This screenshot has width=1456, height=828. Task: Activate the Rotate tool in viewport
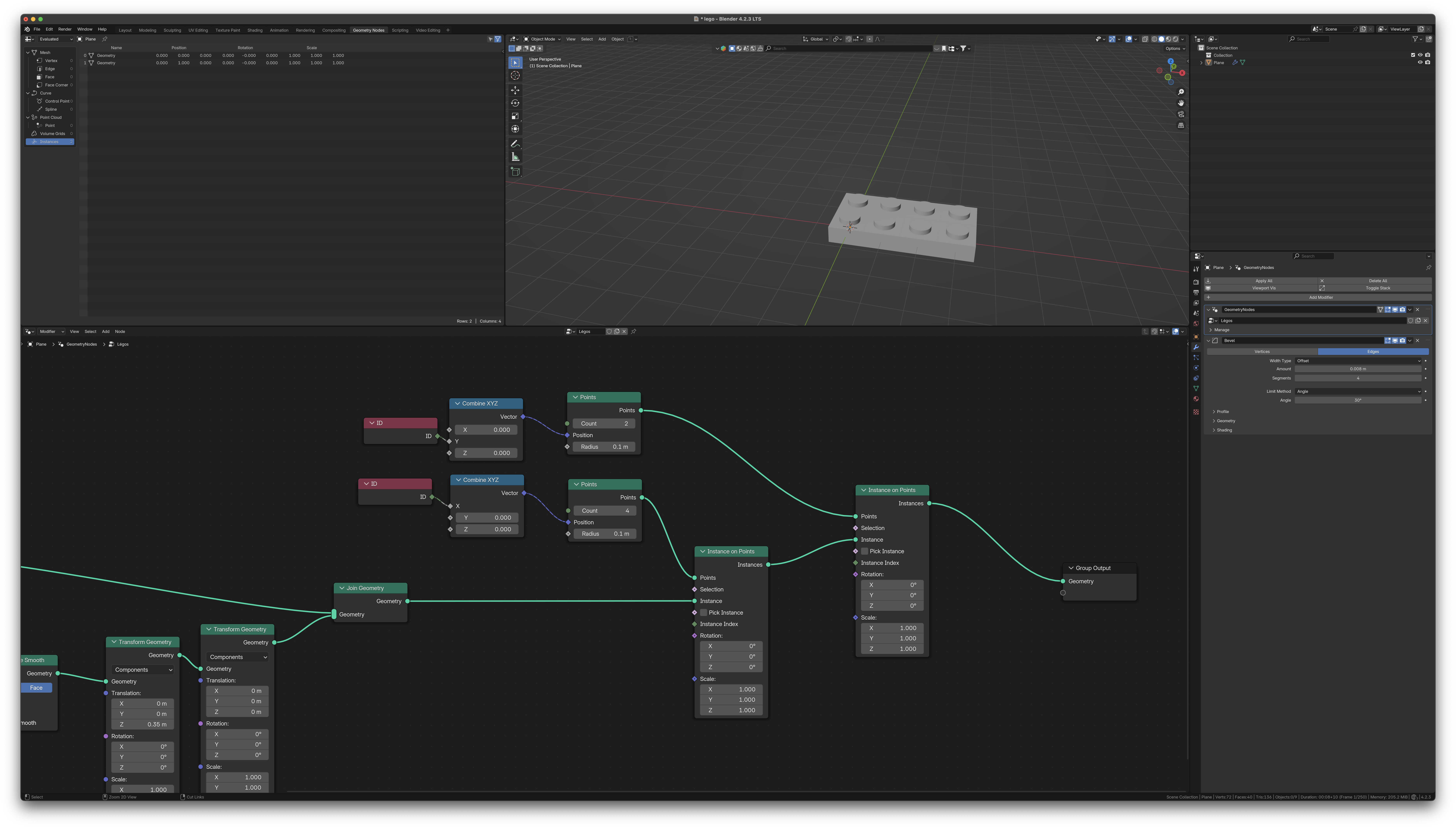pyautogui.click(x=515, y=103)
